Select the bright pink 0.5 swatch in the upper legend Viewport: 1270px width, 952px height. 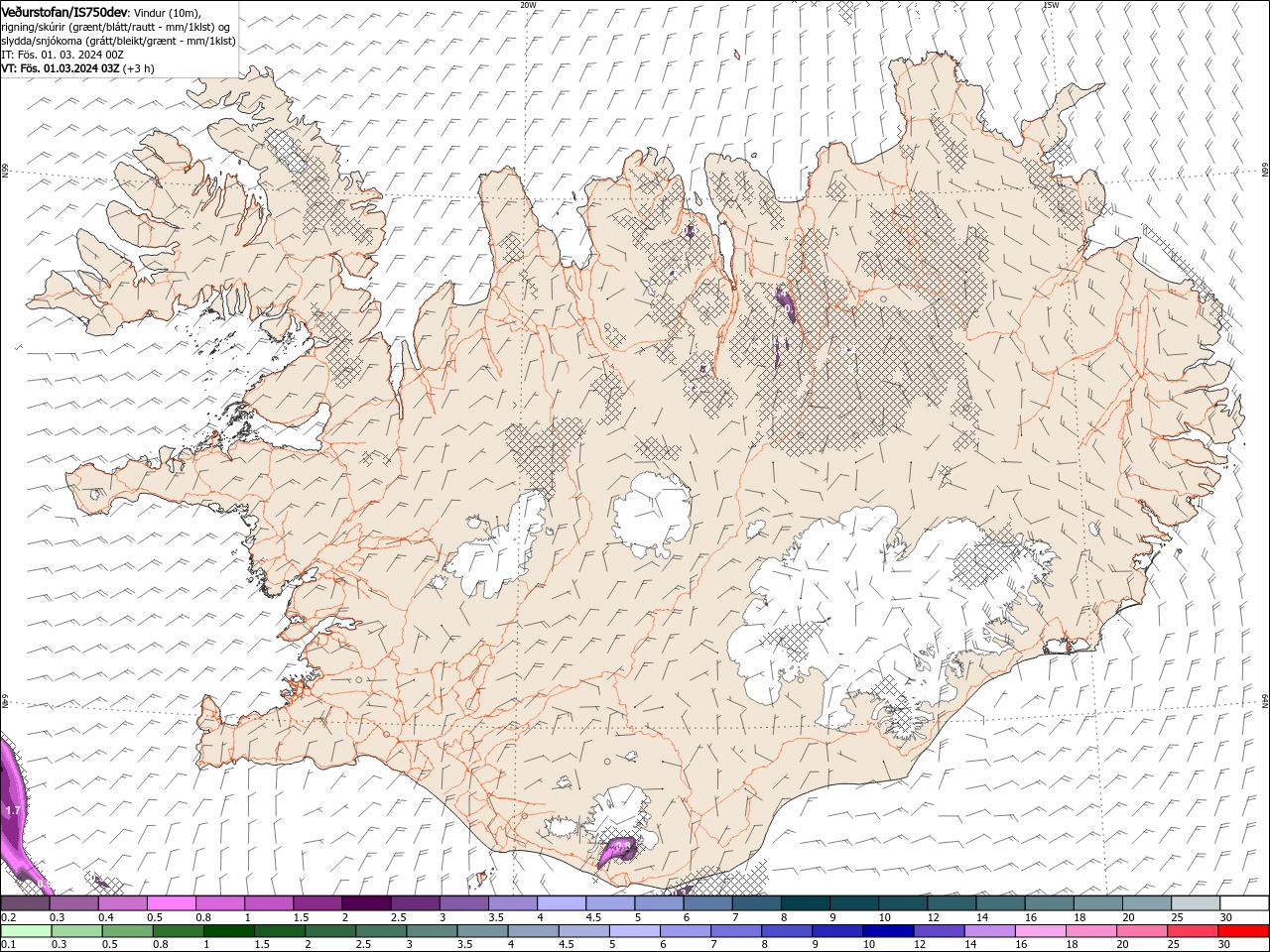pos(171,903)
